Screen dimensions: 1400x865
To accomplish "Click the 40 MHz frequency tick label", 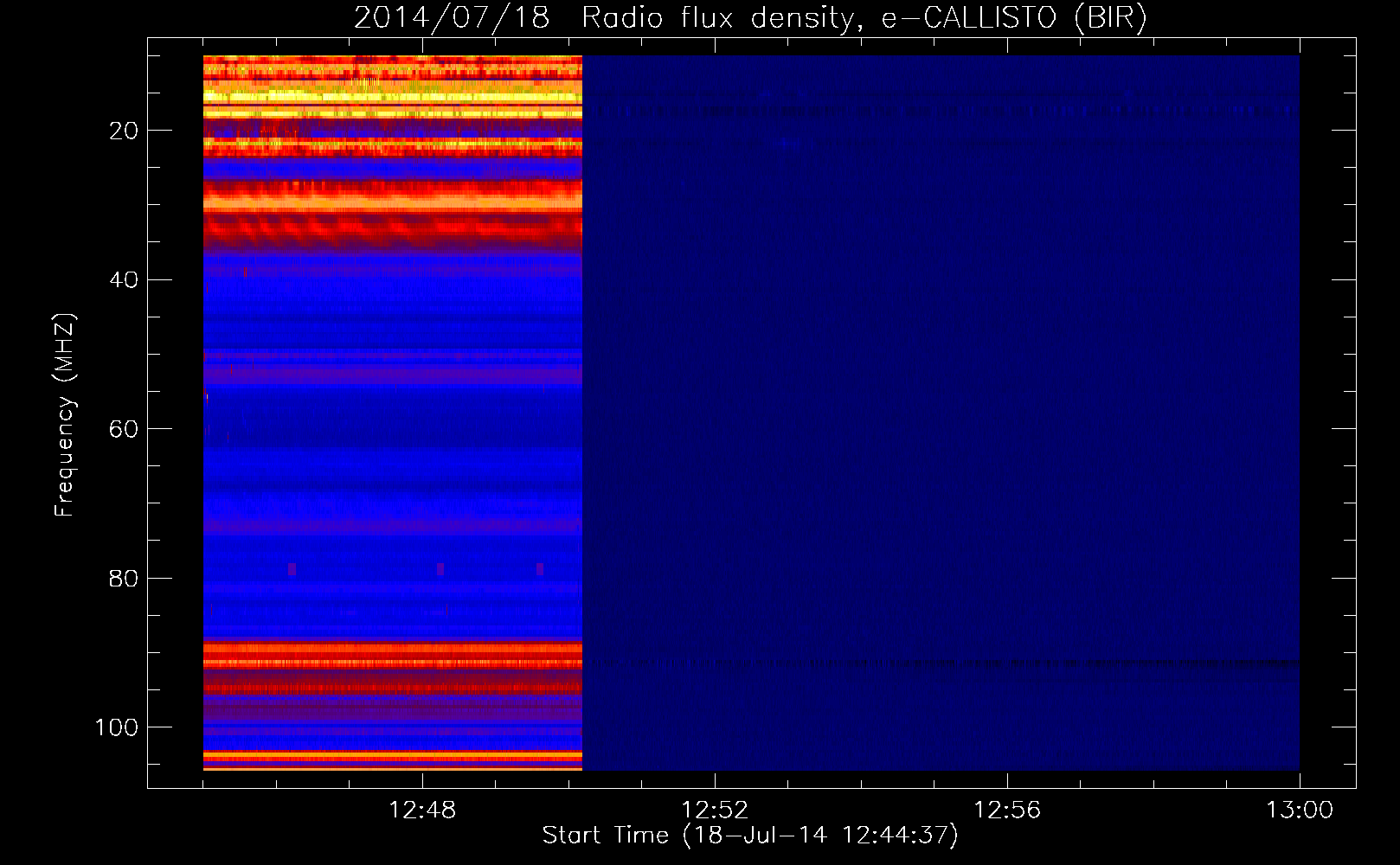I will [x=124, y=280].
